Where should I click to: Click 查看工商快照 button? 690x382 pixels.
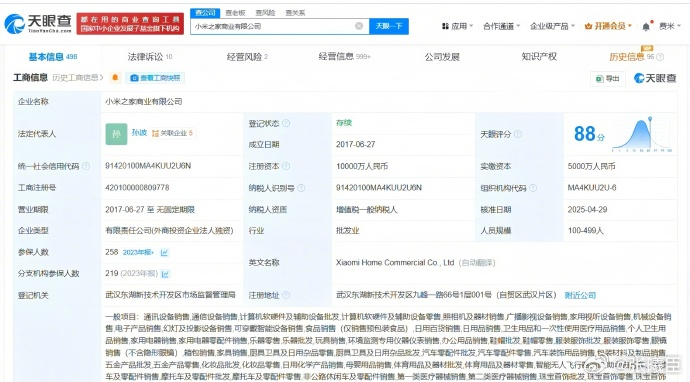click(x=155, y=78)
